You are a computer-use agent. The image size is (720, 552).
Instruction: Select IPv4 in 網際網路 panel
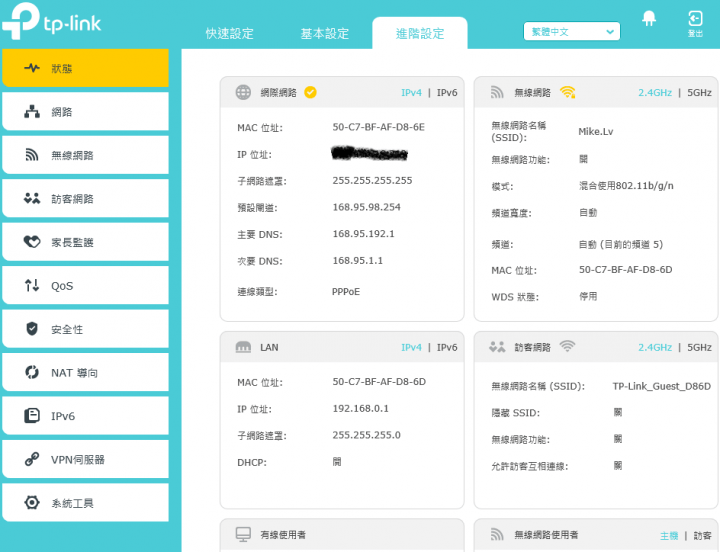(411, 93)
